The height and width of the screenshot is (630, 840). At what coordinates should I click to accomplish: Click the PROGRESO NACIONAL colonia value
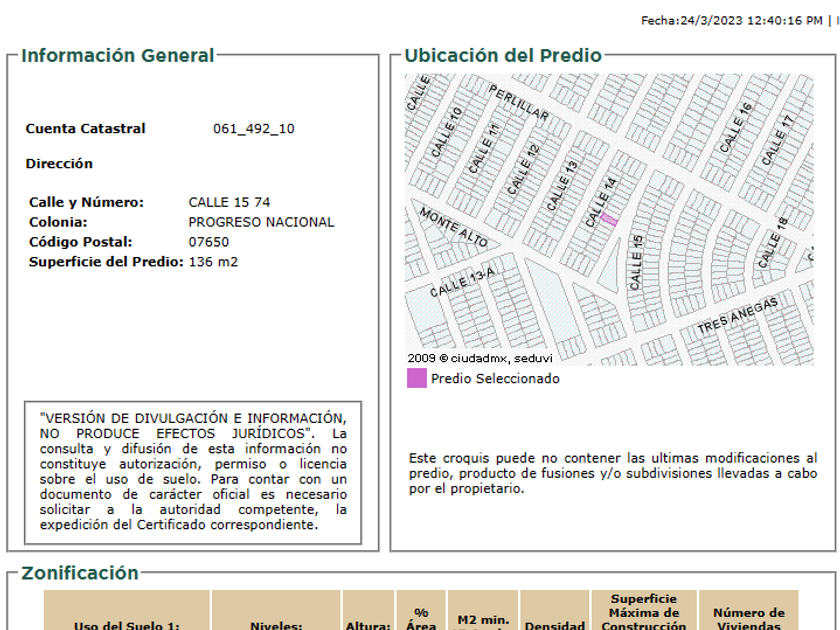[x=261, y=223]
